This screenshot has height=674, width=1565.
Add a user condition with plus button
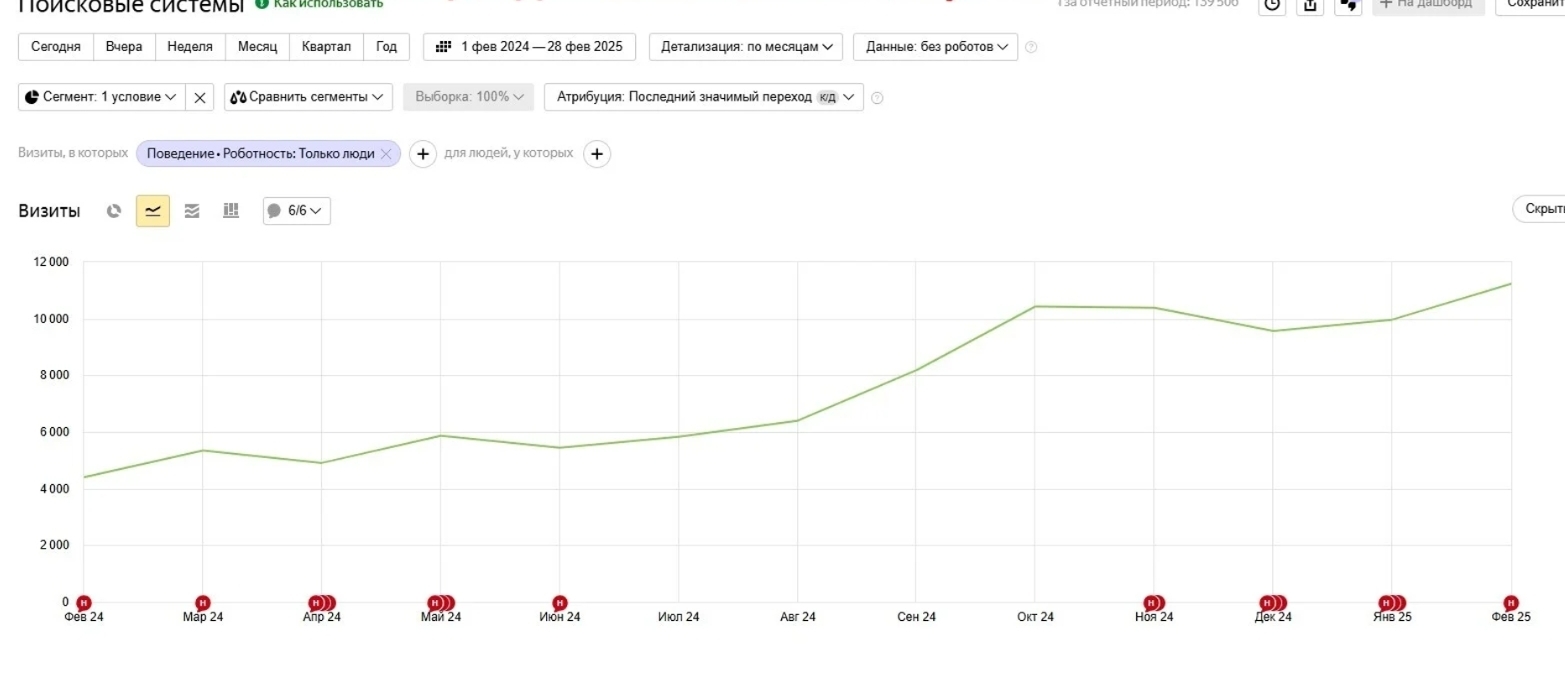(597, 154)
